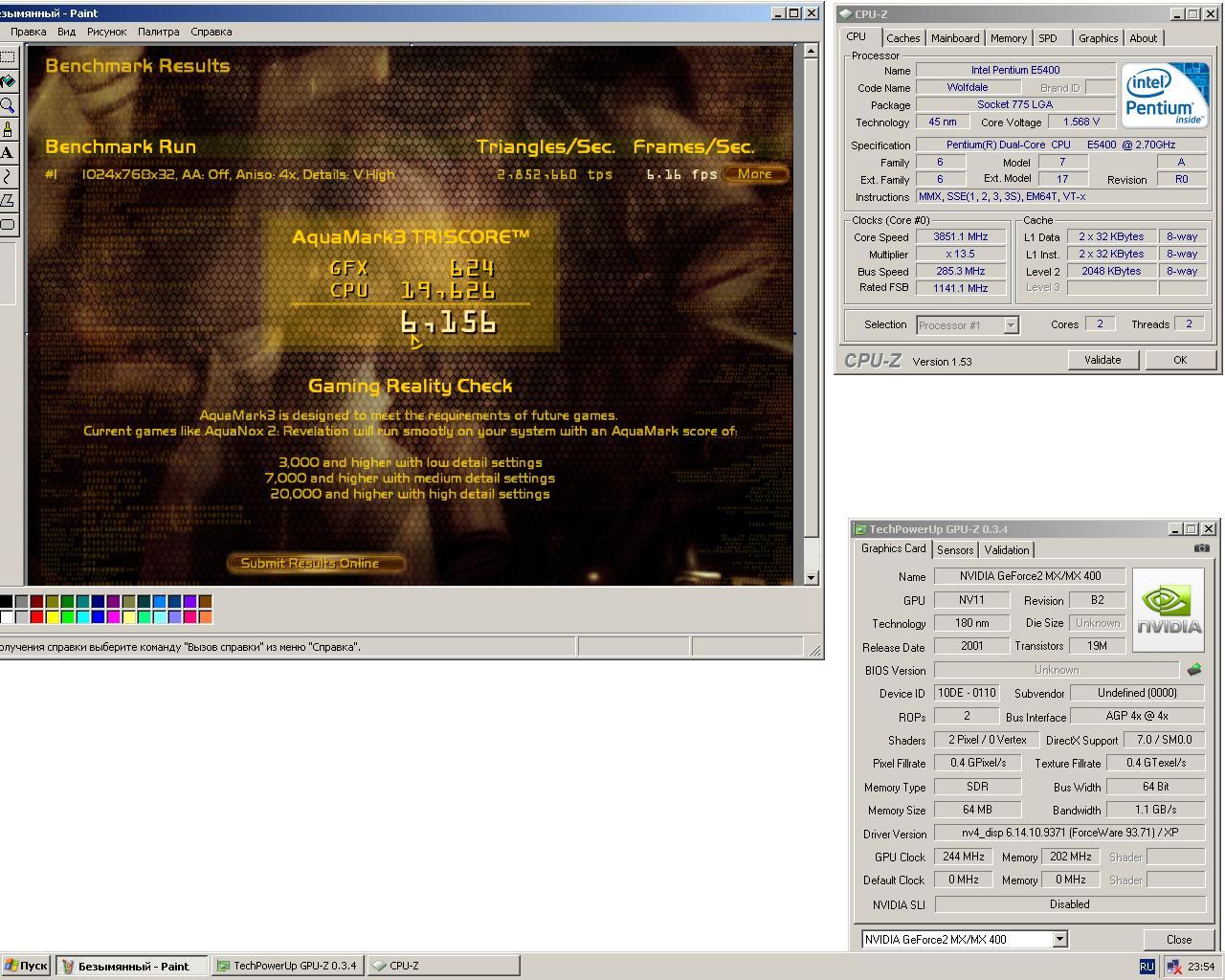The height and width of the screenshot is (980, 1225).
Task: Open the Рисунок menu in Paint
Action: [x=106, y=32]
